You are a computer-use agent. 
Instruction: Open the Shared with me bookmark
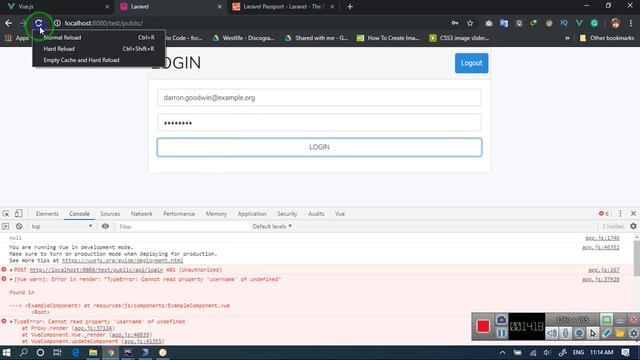point(317,38)
